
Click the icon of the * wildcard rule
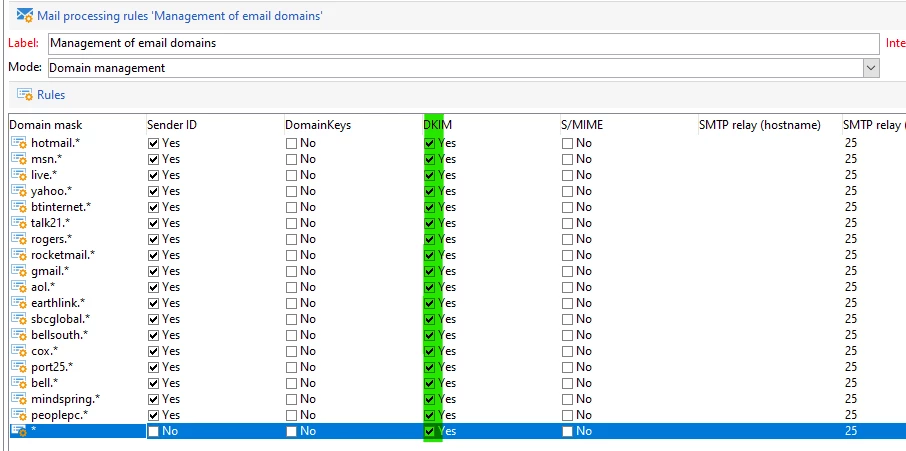pos(19,431)
